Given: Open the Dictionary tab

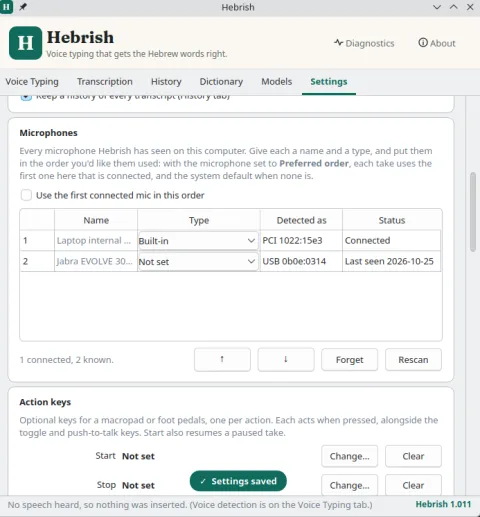Looking at the screenshot, I should [x=221, y=82].
